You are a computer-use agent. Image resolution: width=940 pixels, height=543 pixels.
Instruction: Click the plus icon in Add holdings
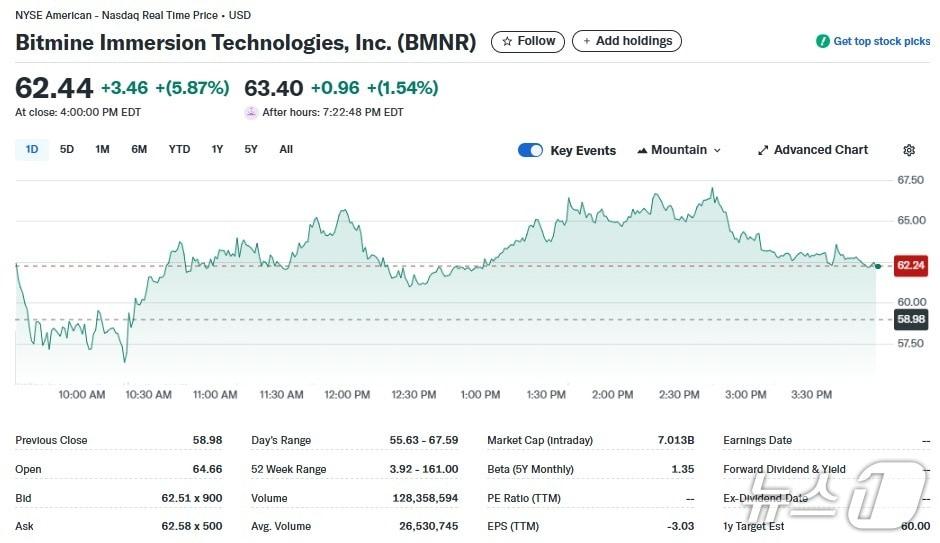(x=587, y=41)
